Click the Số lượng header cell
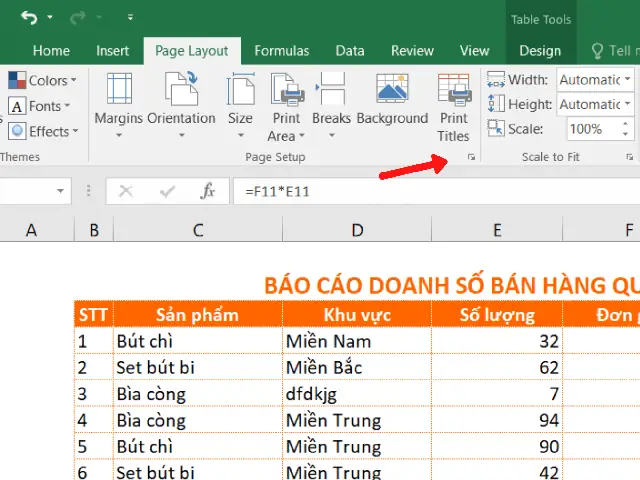 click(497, 314)
